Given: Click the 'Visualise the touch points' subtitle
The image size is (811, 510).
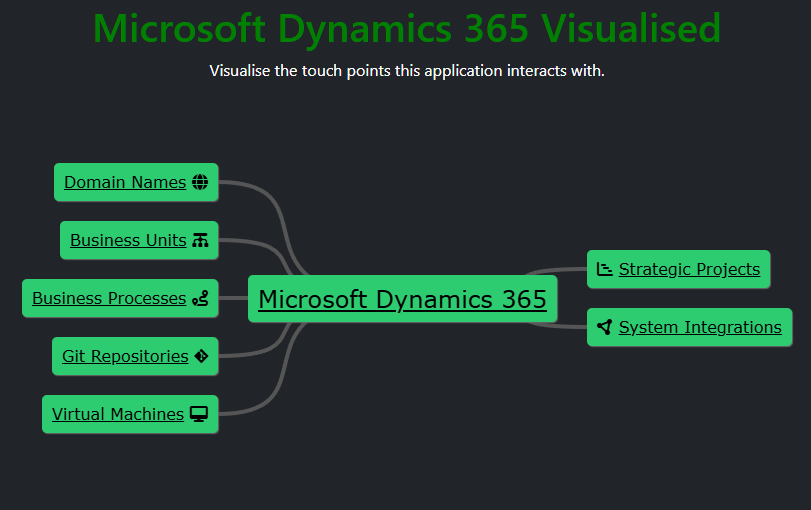Looking at the screenshot, I should click(407, 70).
